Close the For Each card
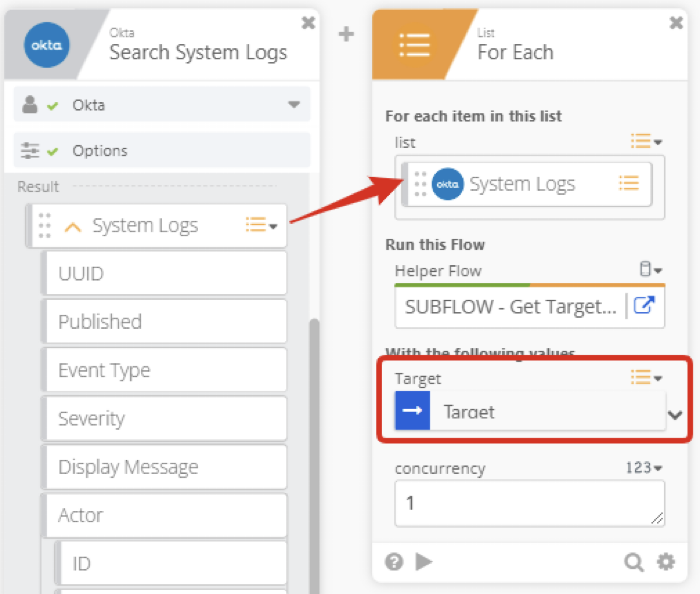This screenshot has height=594, width=700. (676, 22)
